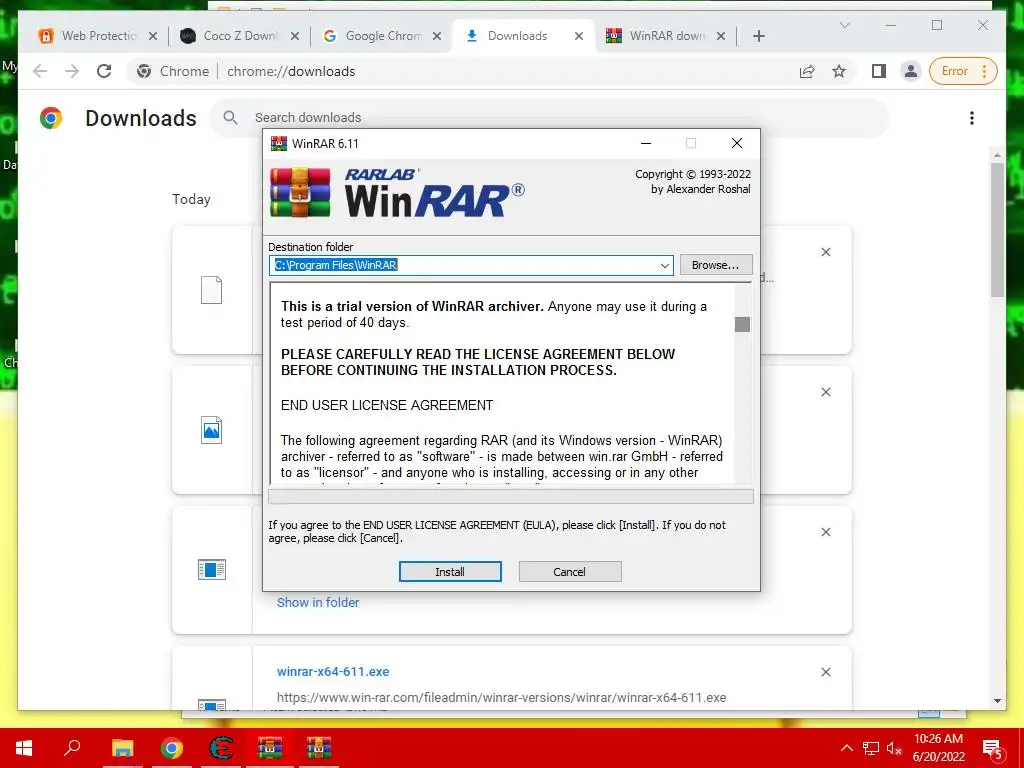Open Browse... for destination folder

[x=716, y=265]
